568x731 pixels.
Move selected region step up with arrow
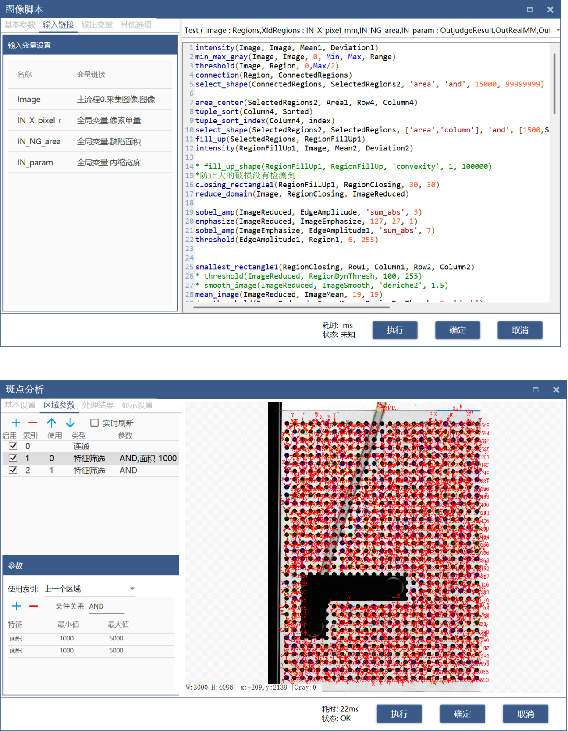(x=51, y=423)
